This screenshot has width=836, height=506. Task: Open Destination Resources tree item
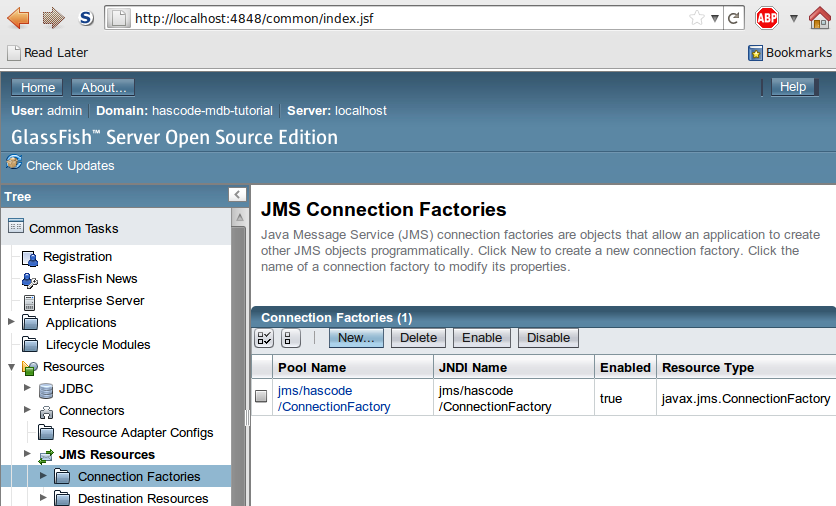pyautogui.click(x=143, y=499)
